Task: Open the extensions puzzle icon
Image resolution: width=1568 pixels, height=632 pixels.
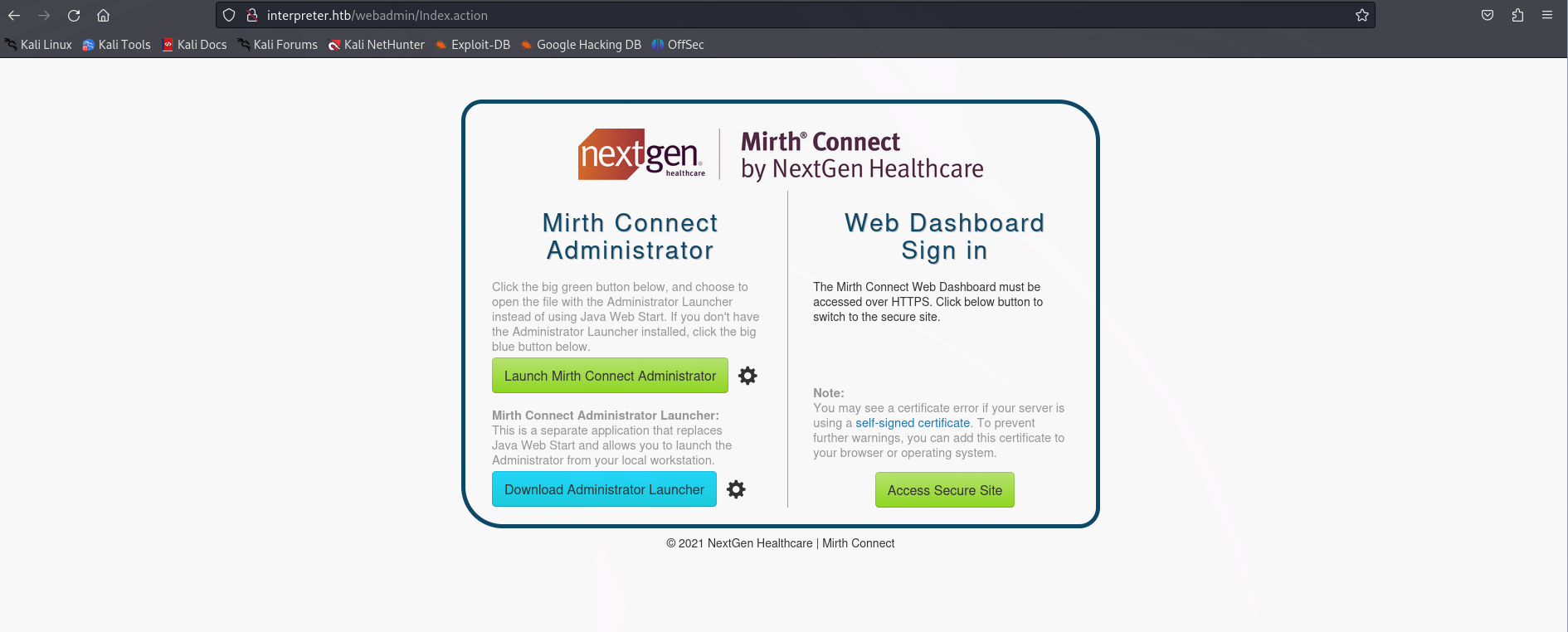Action: click(x=1517, y=15)
